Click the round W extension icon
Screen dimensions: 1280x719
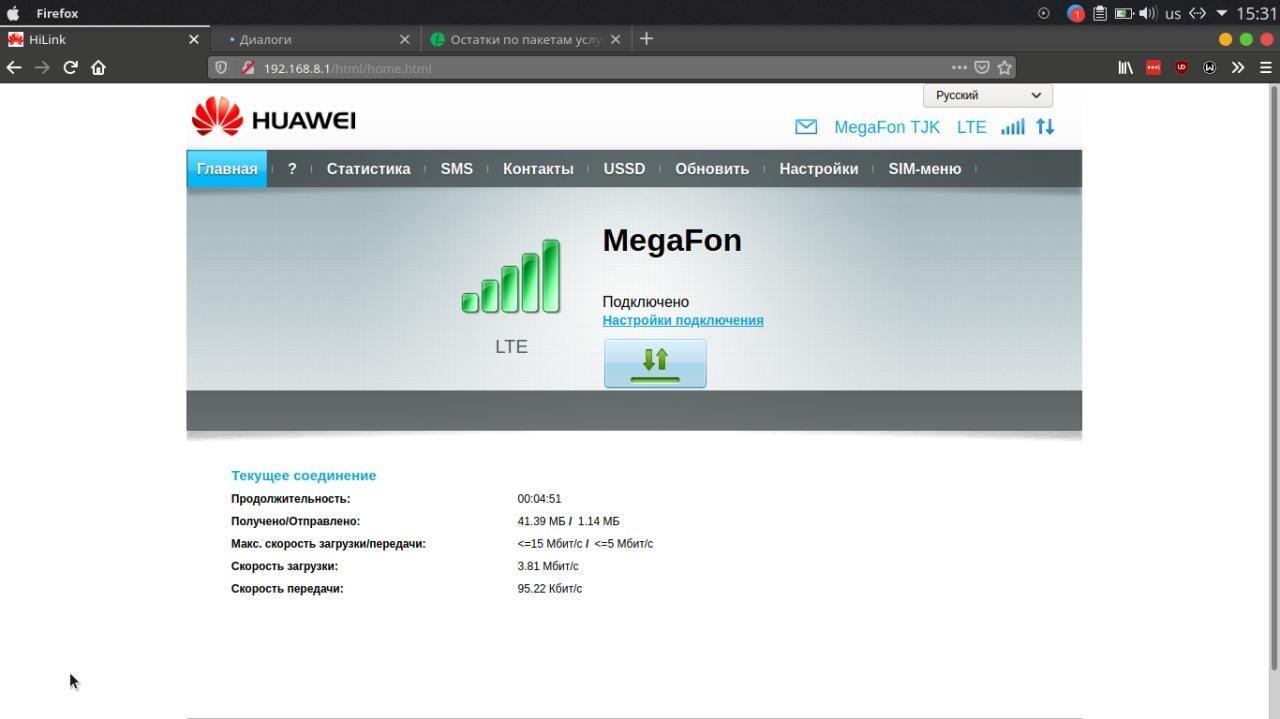click(x=1209, y=67)
